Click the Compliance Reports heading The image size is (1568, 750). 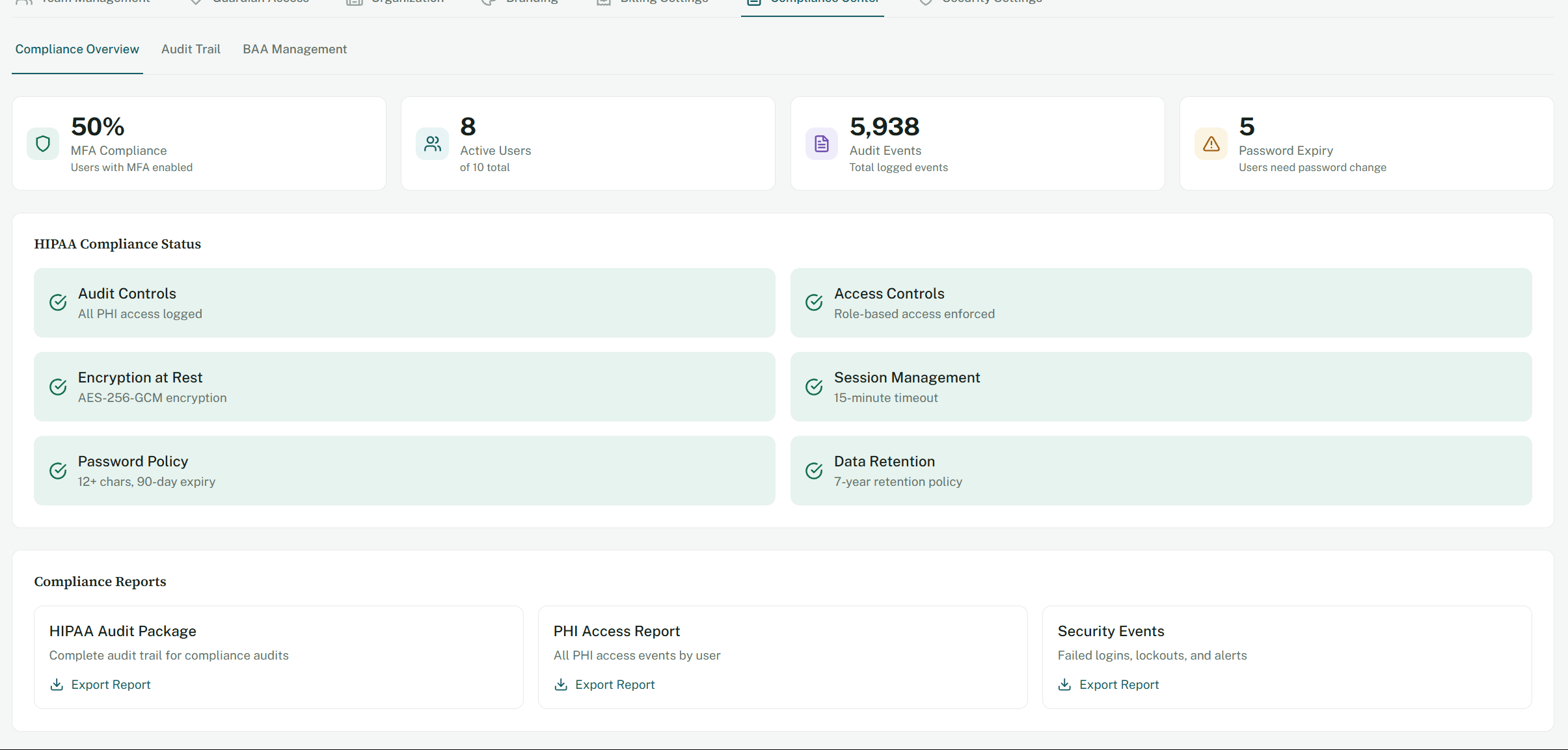point(100,582)
